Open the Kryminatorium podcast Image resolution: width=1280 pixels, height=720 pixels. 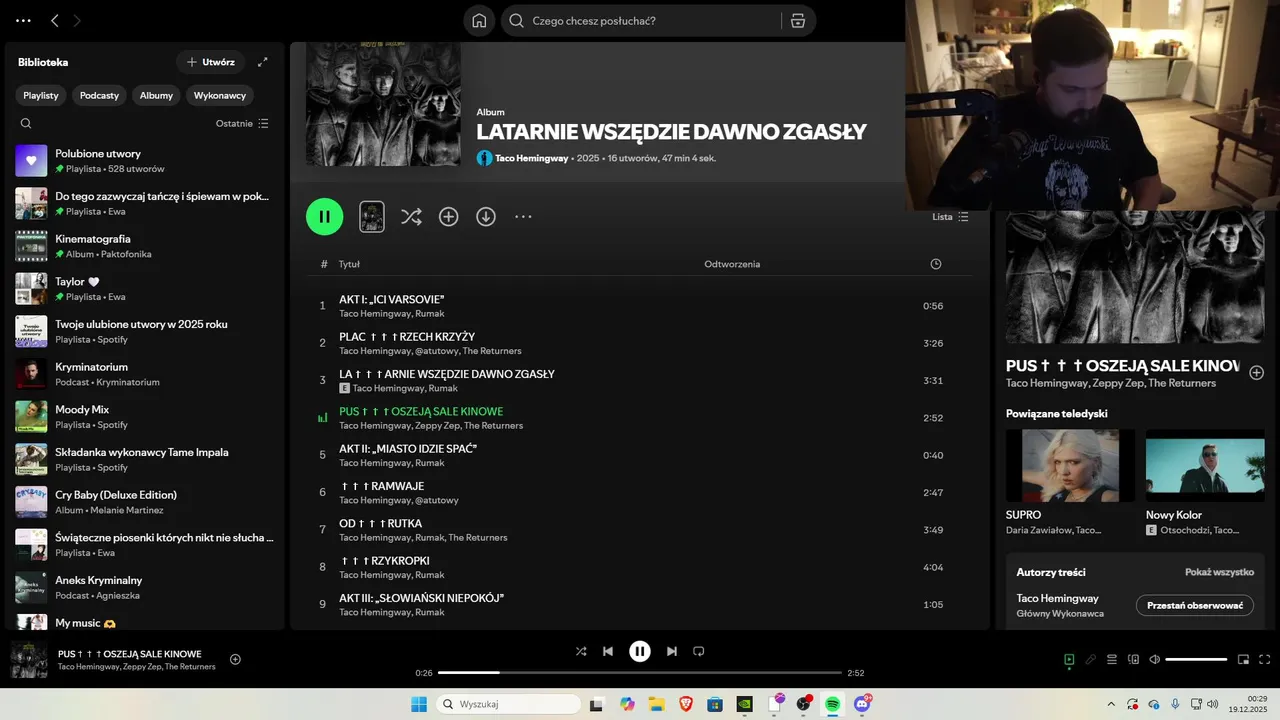click(x=145, y=374)
